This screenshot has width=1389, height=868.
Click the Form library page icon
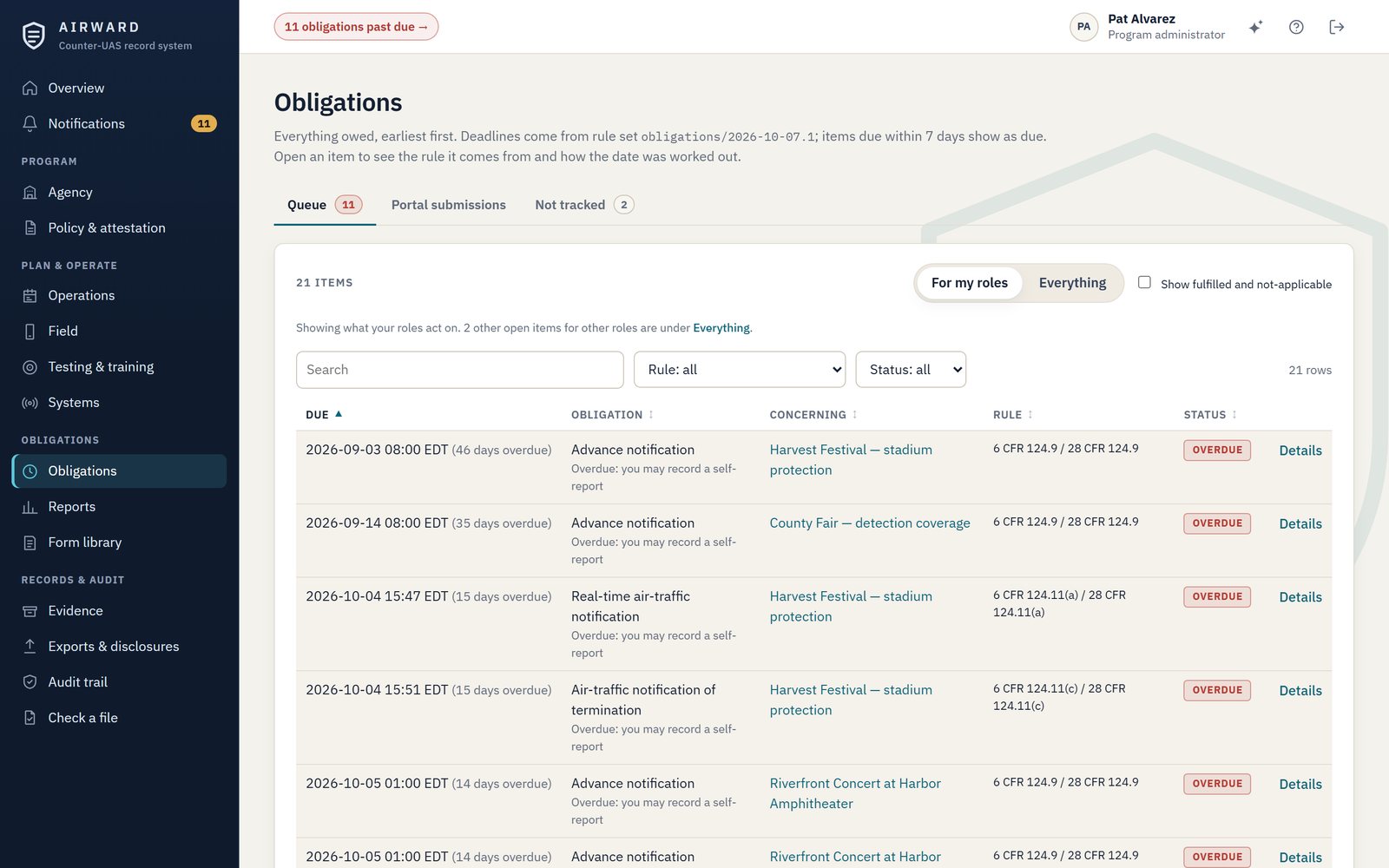[x=30, y=542]
